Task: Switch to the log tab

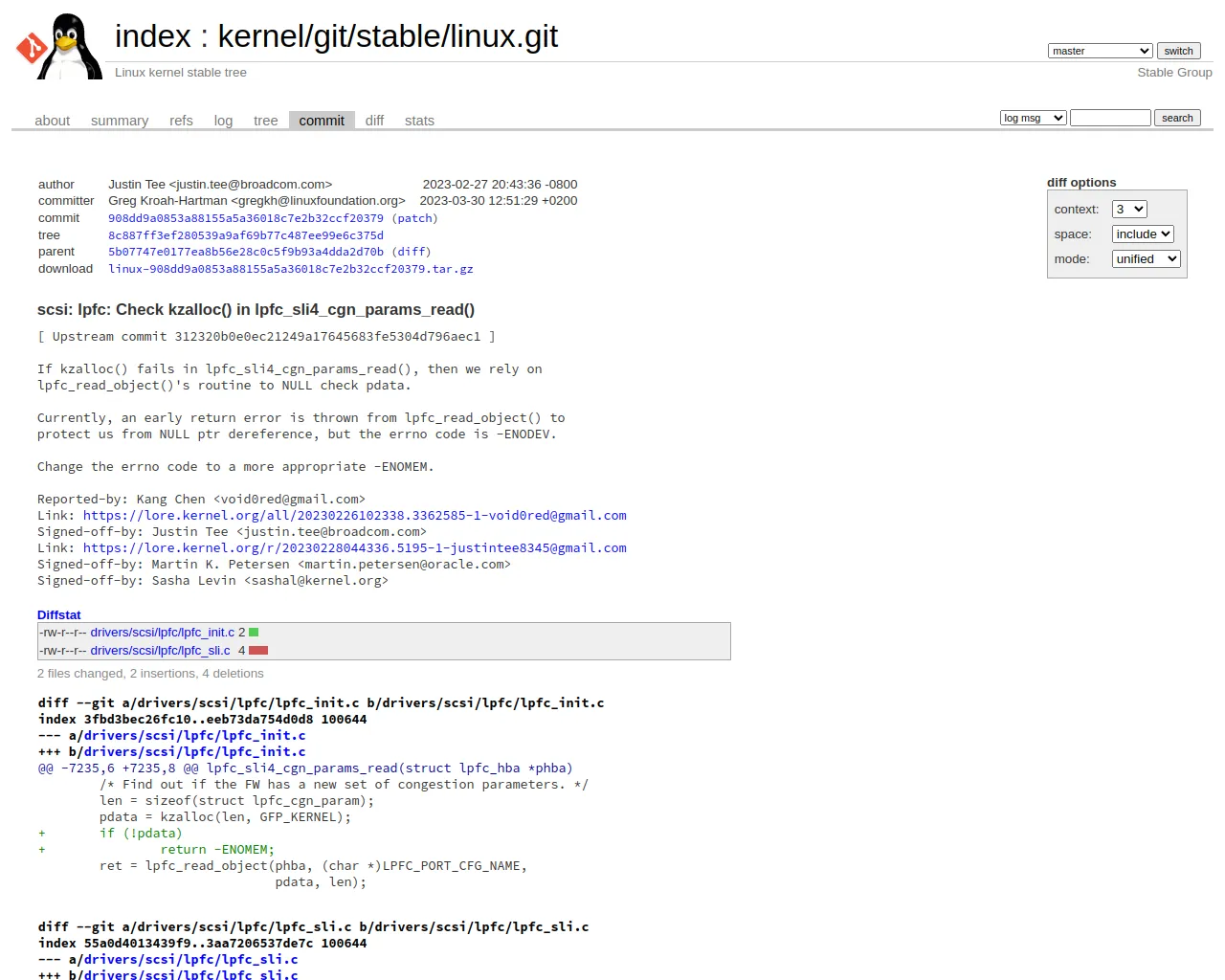Action: pyautogui.click(x=223, y=121)
